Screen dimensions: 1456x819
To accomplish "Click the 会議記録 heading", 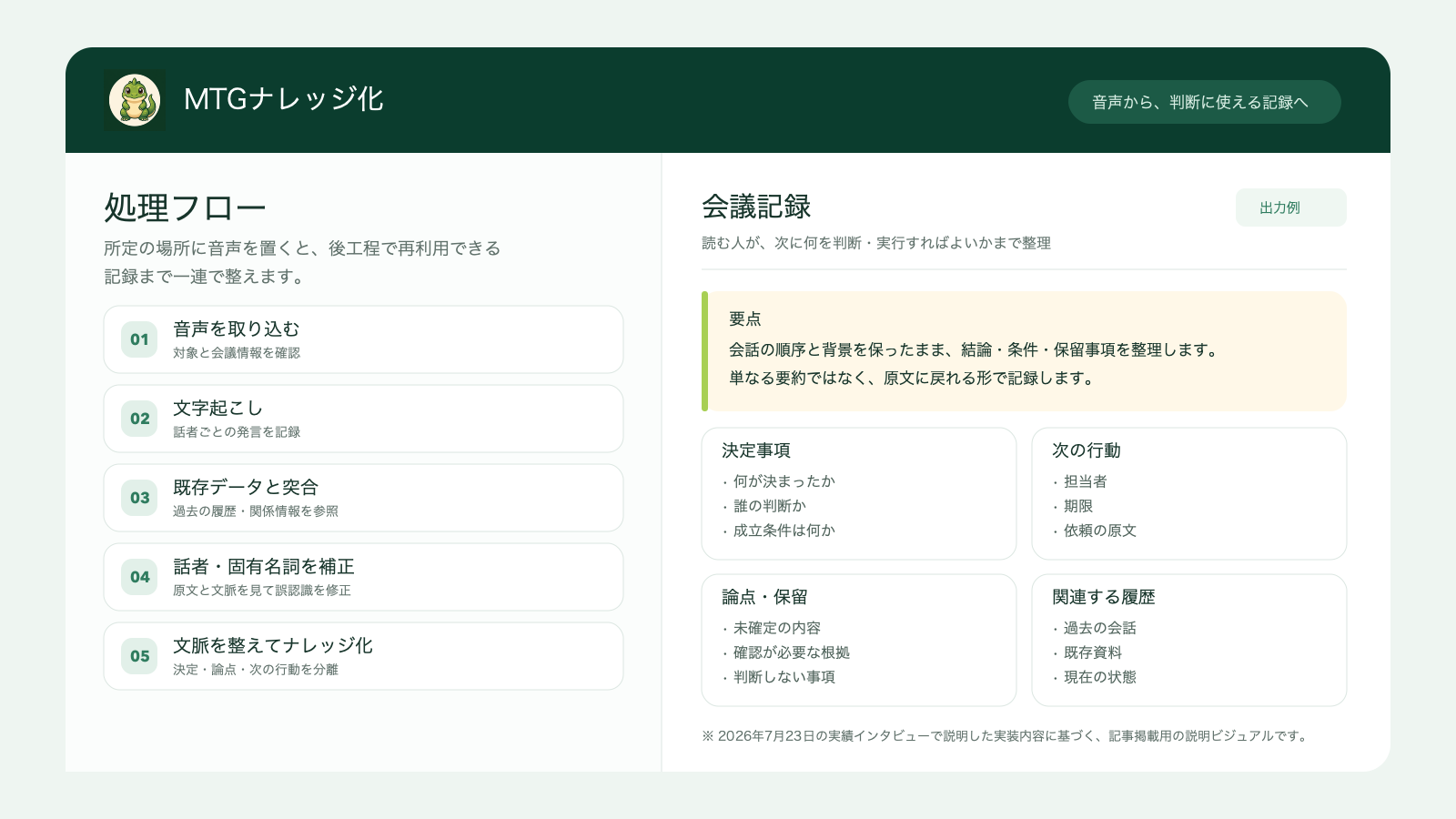I will click(x=756, y=207).
